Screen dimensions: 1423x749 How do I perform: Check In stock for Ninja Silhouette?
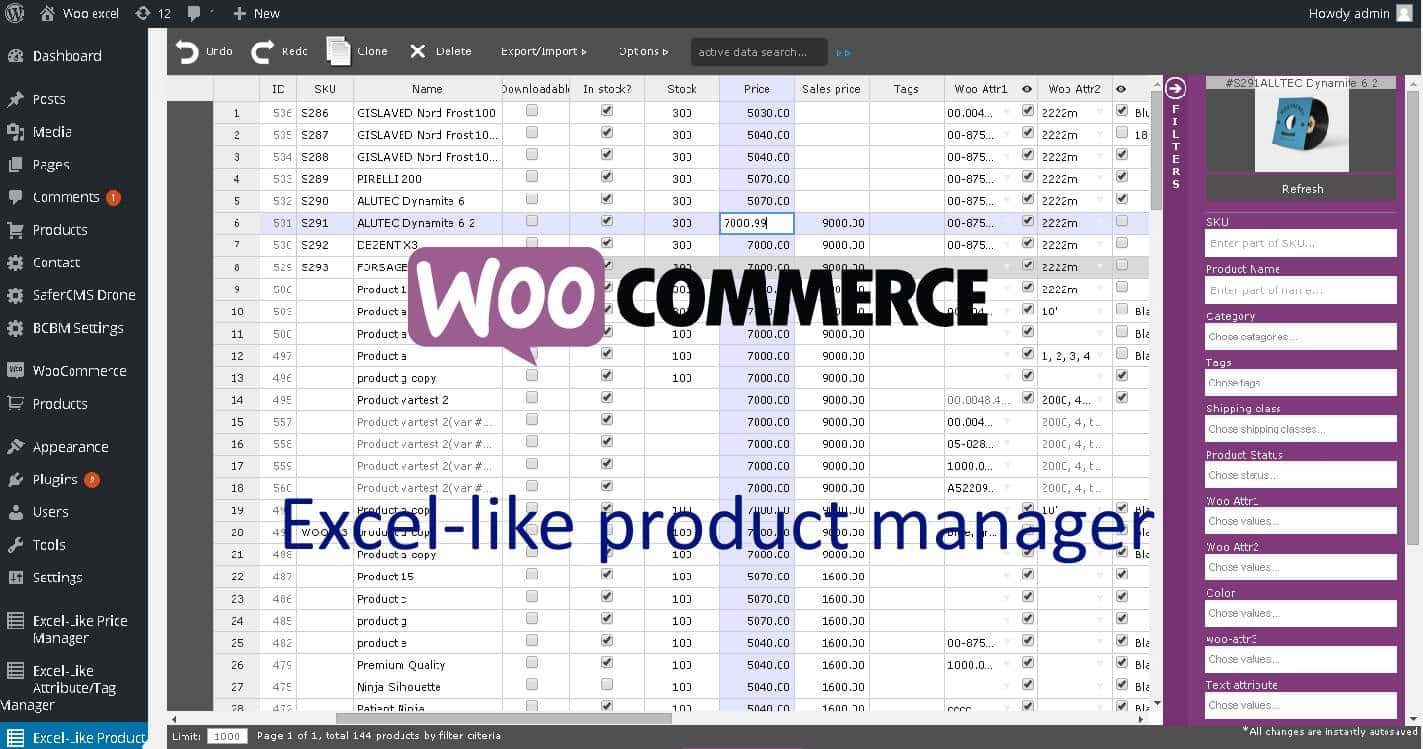(606, 685)
